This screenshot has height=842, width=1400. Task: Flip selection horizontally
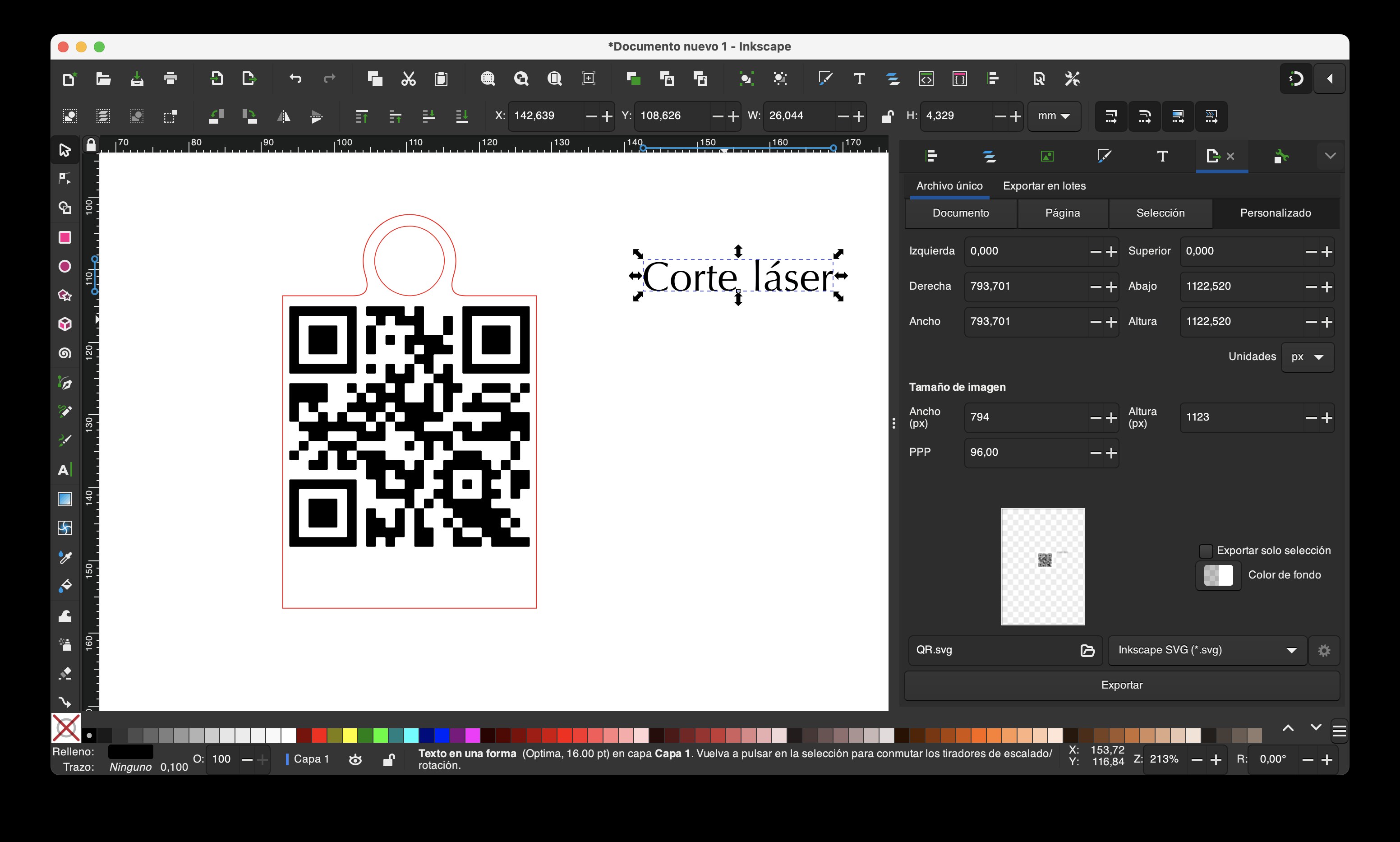coord(283,116)
